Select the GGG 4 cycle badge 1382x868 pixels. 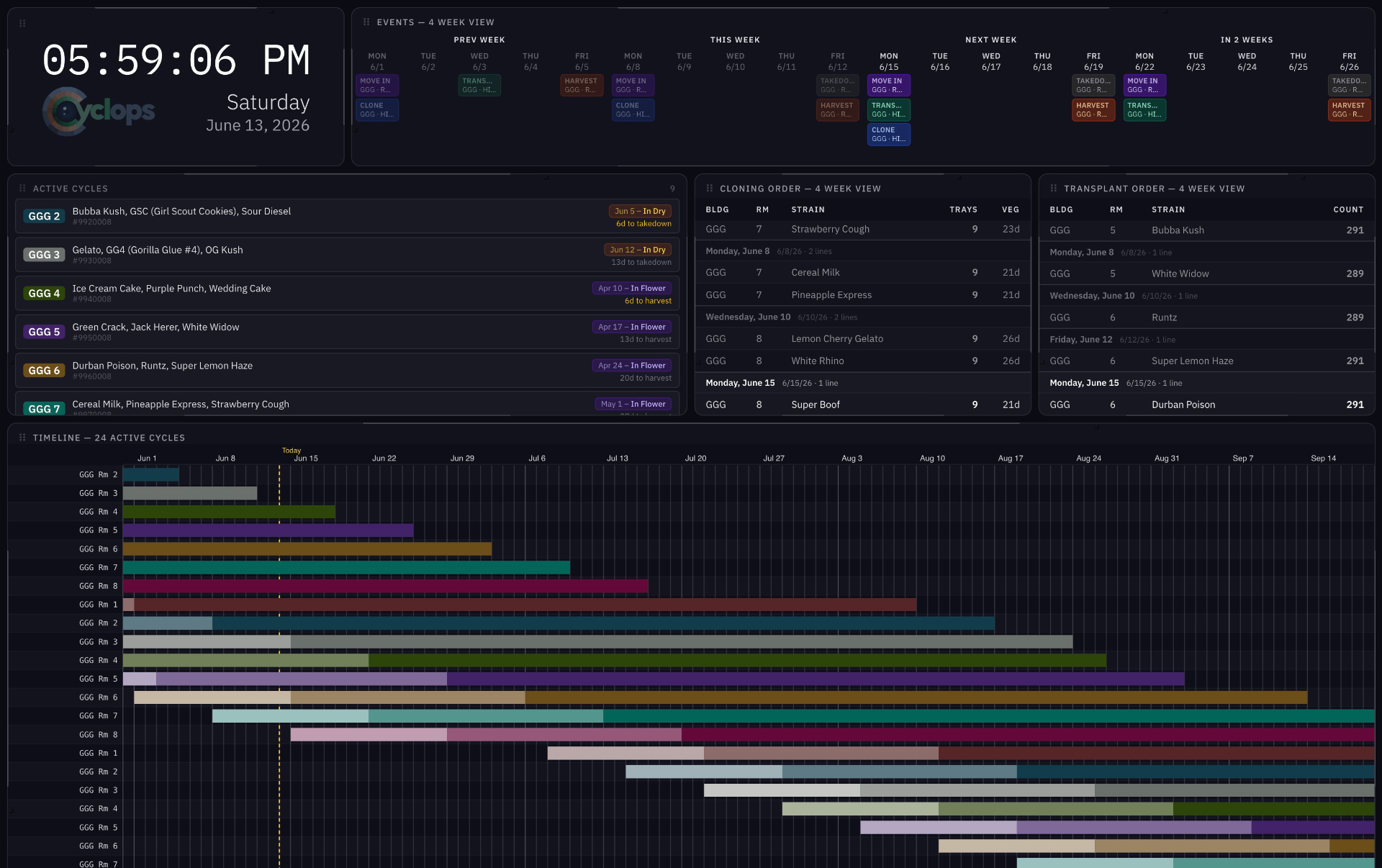click(44, 293)
